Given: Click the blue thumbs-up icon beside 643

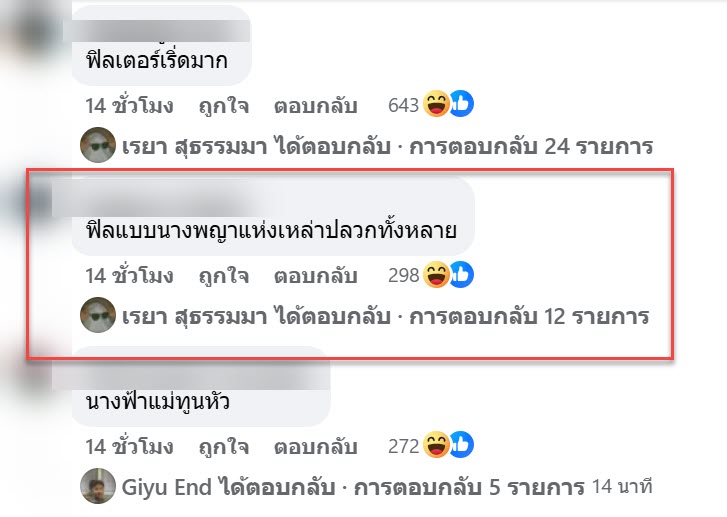Looking at the screenshot, I should click(461, 103).
